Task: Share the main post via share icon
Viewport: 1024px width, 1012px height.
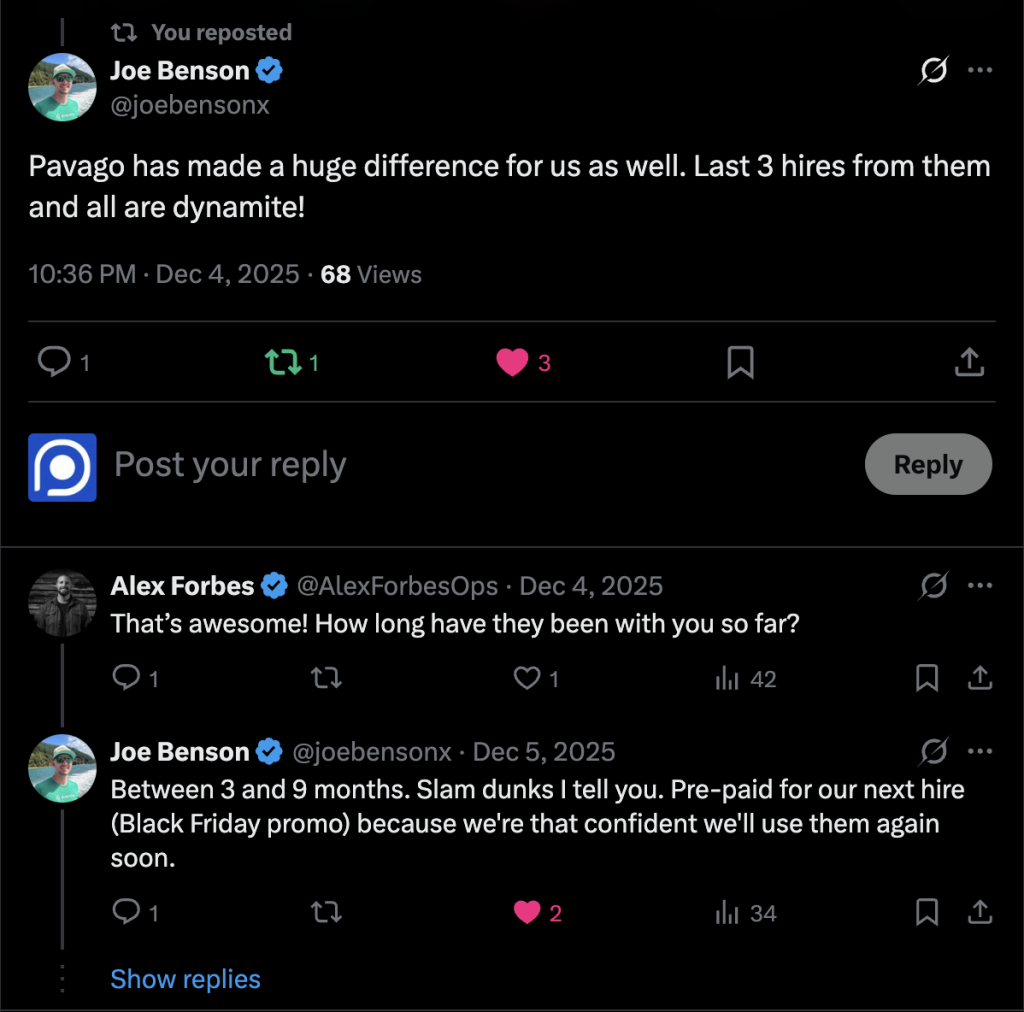Action: [968, 362]
